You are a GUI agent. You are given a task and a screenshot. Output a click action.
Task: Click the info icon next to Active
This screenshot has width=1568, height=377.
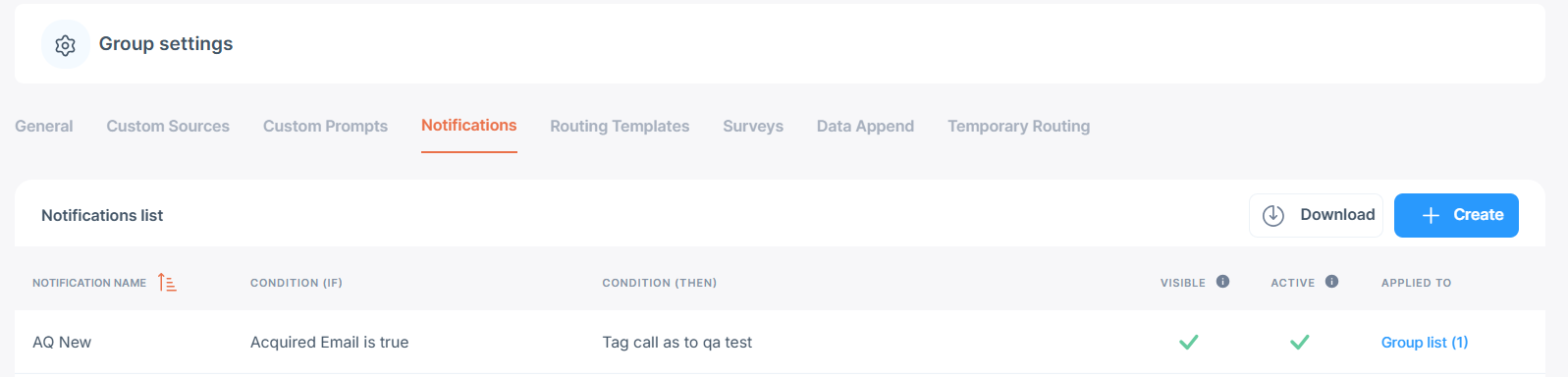tap(1331, 282)
